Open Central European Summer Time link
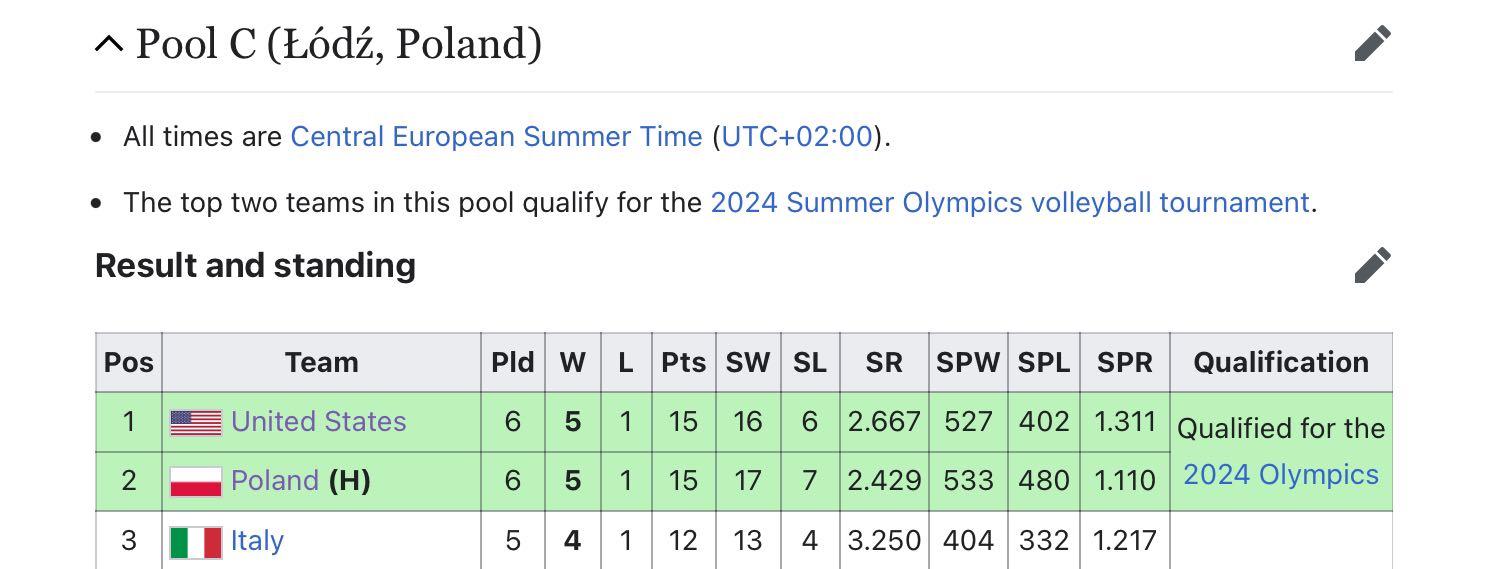Viewport: 1488px width, 569px height. [496, 137]
